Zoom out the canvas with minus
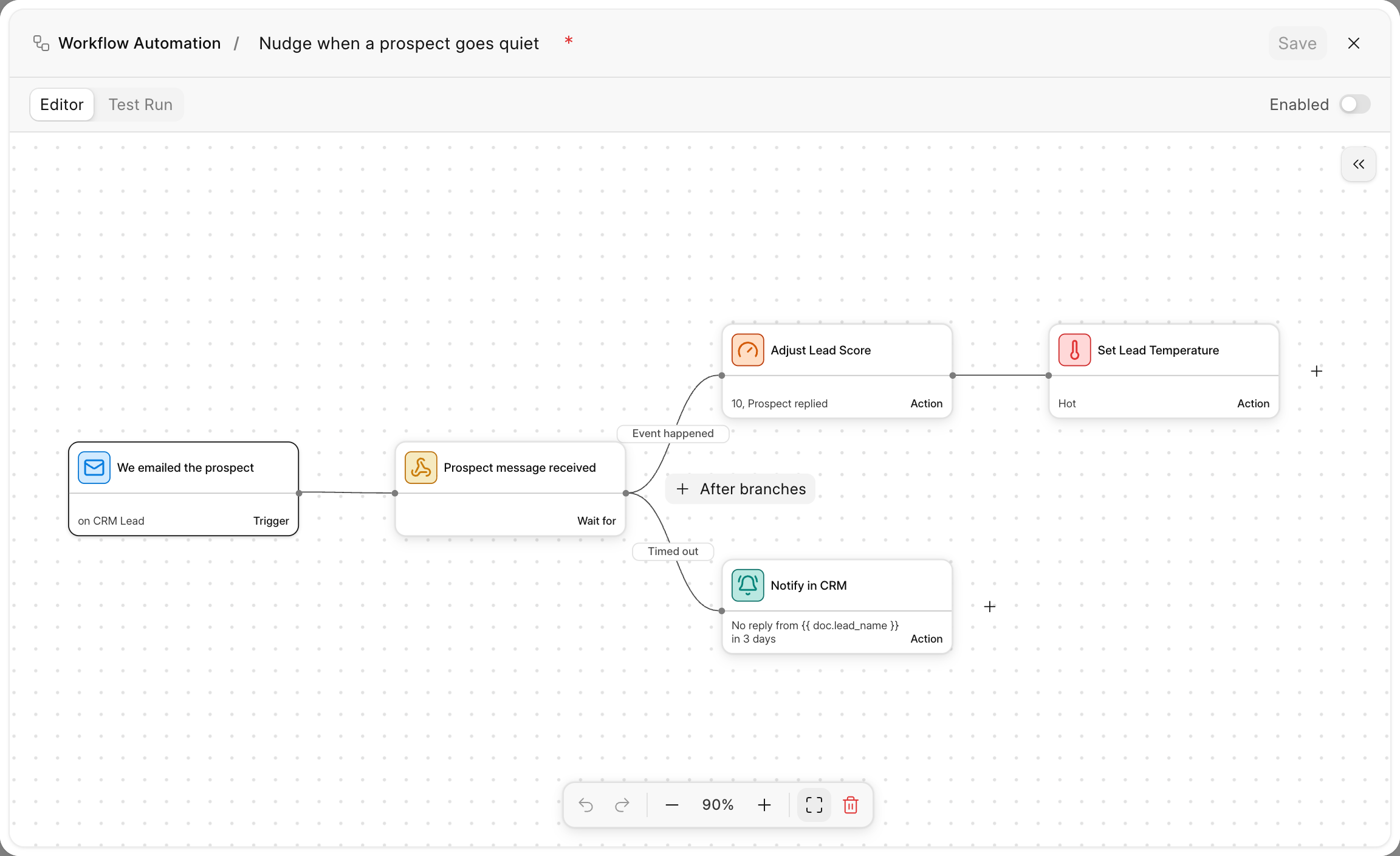The height and width of the screenshot is (856, 1400). tap(672, 805)
